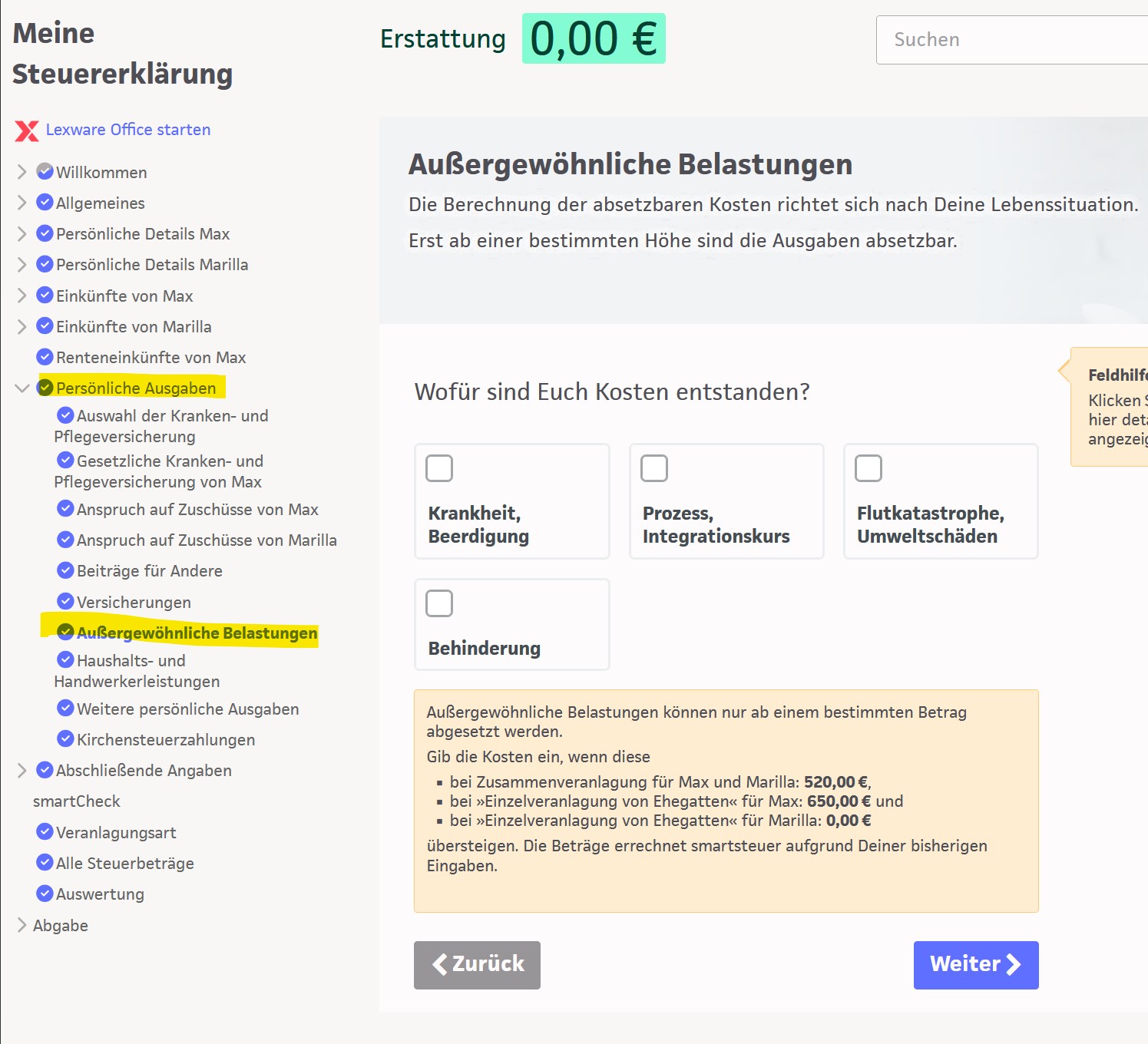The image size is (1148, 1044).
Task: Expand the Einkünfte von Max section
Action: point(22,296)
